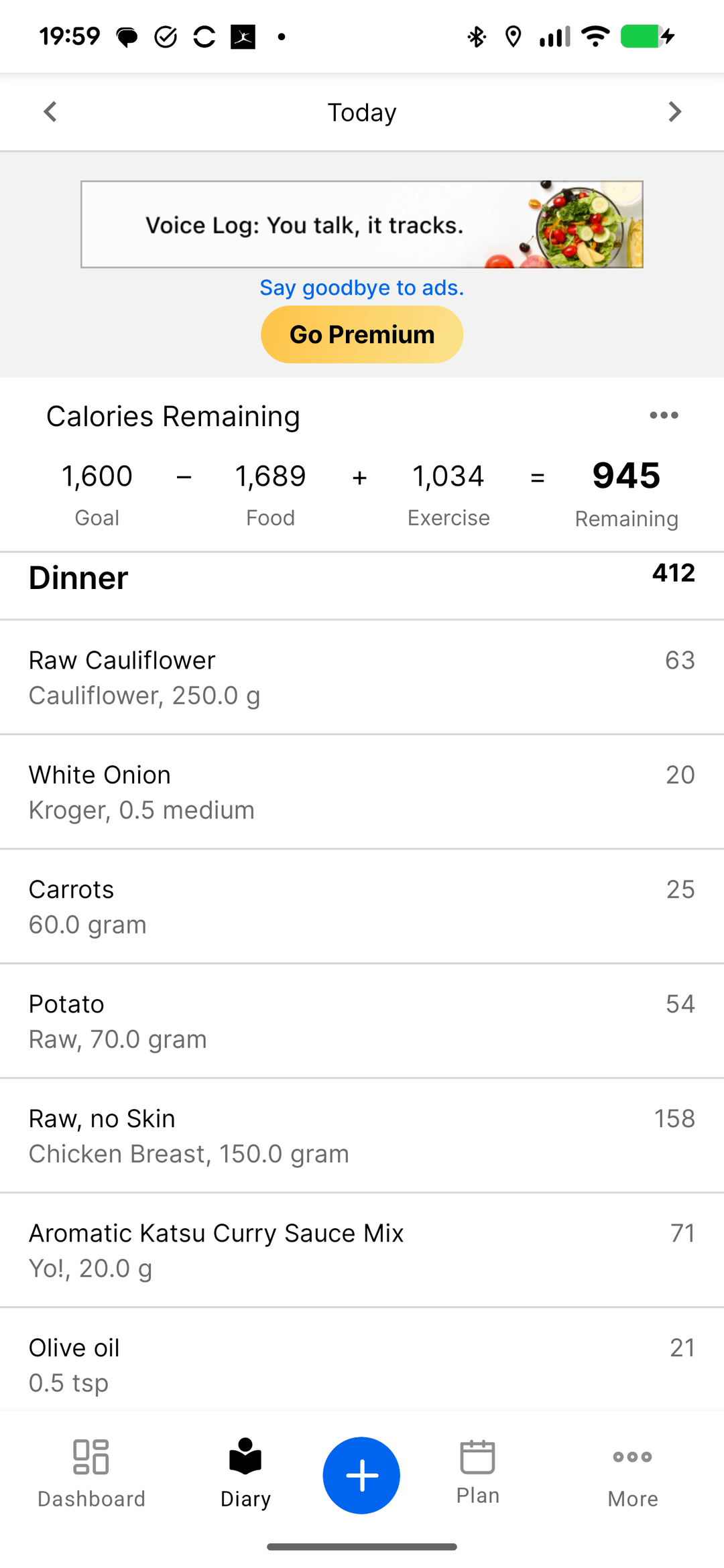Tap the Go Premium button
Screen dimensions: 724x1568
362,334
